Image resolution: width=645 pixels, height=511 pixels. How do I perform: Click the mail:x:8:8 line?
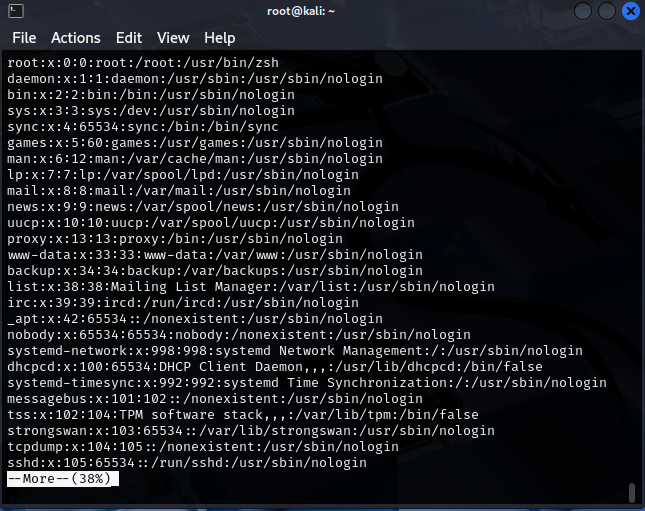tap(179, 191)
